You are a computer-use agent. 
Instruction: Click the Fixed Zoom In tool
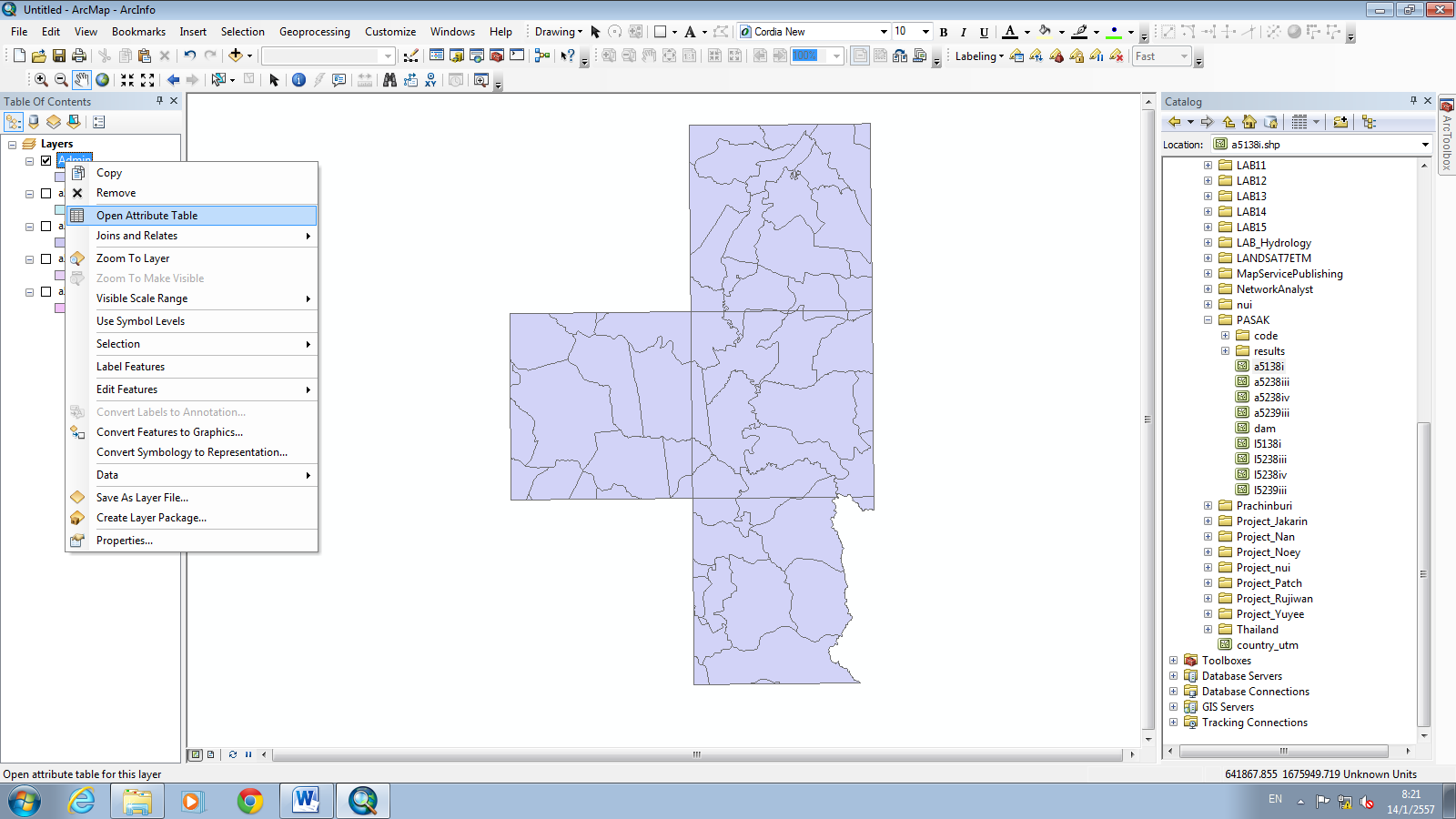127,80
